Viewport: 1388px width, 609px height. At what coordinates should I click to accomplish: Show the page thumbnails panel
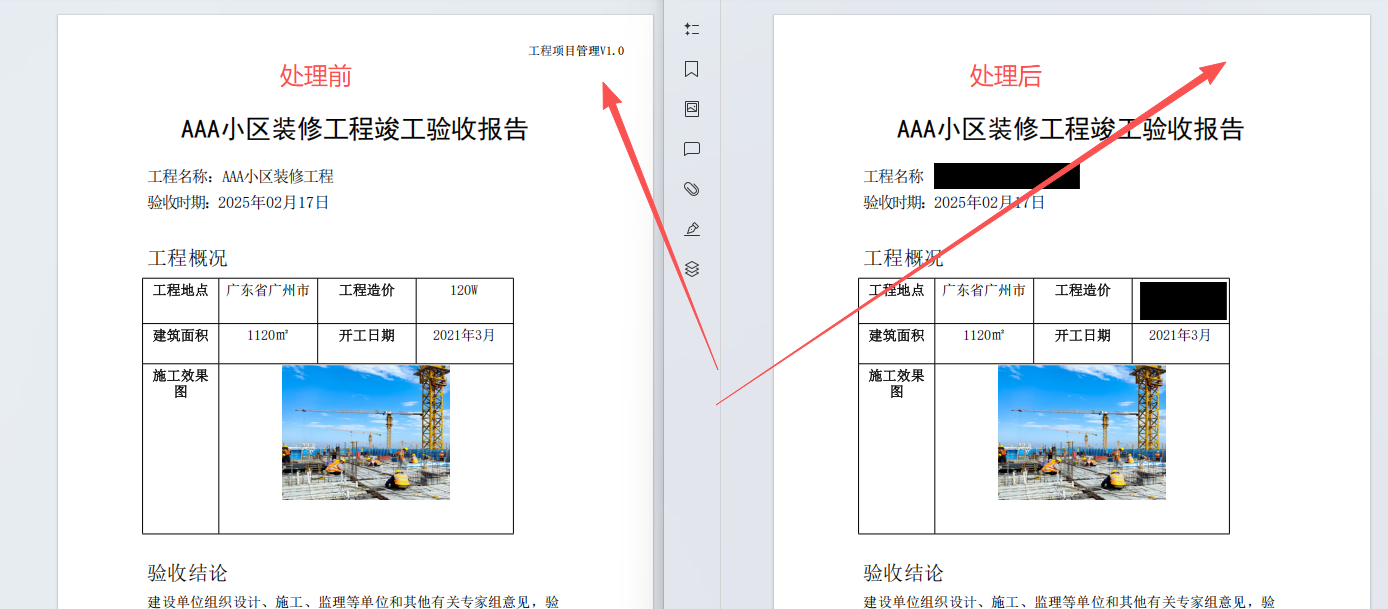click(x=691, y=109)
